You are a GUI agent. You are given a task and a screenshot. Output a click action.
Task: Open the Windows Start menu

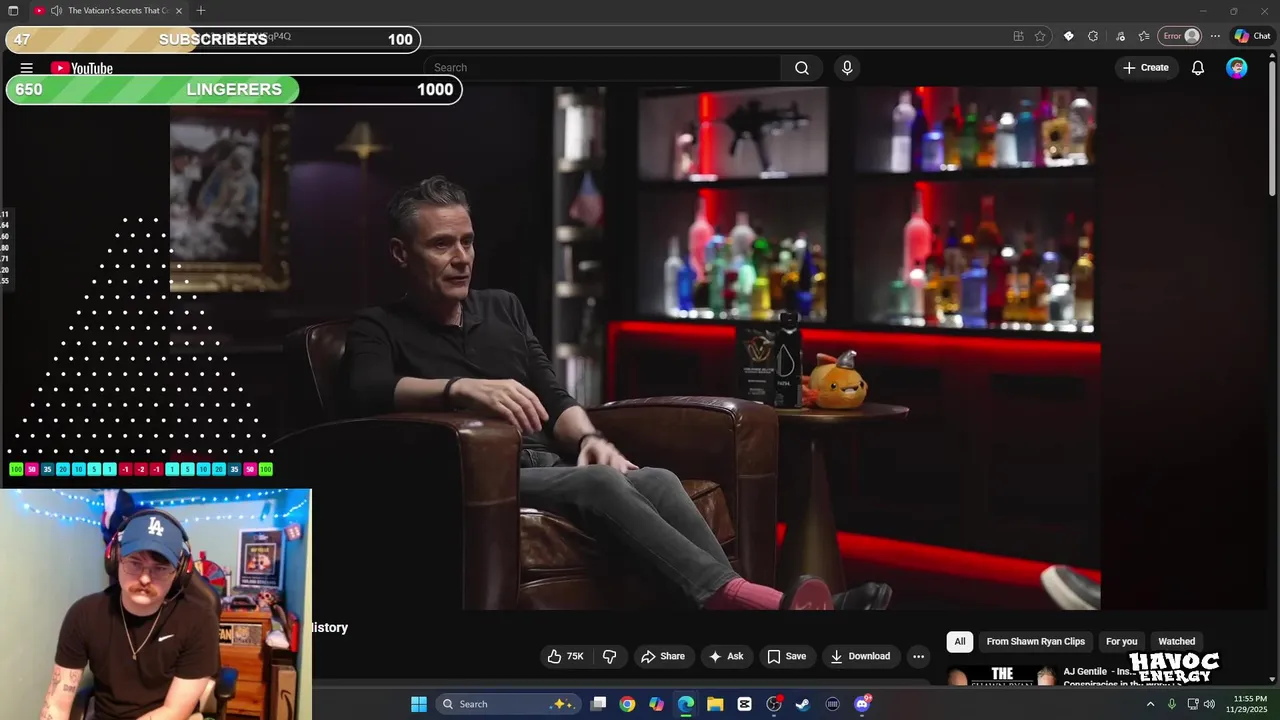click(x=419, y=704)
